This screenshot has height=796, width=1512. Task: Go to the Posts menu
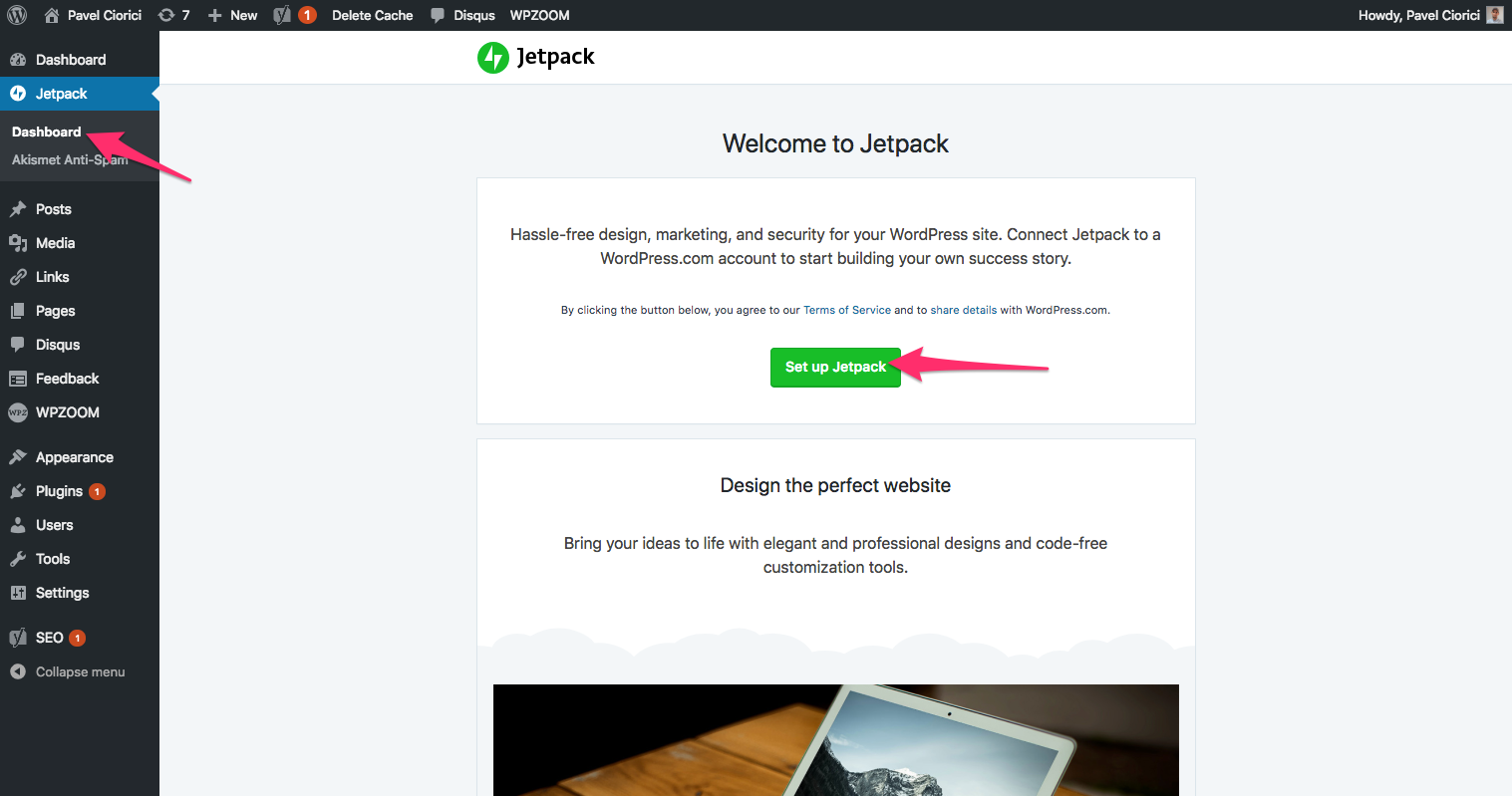pyautogui.click(x=54, y=209)
